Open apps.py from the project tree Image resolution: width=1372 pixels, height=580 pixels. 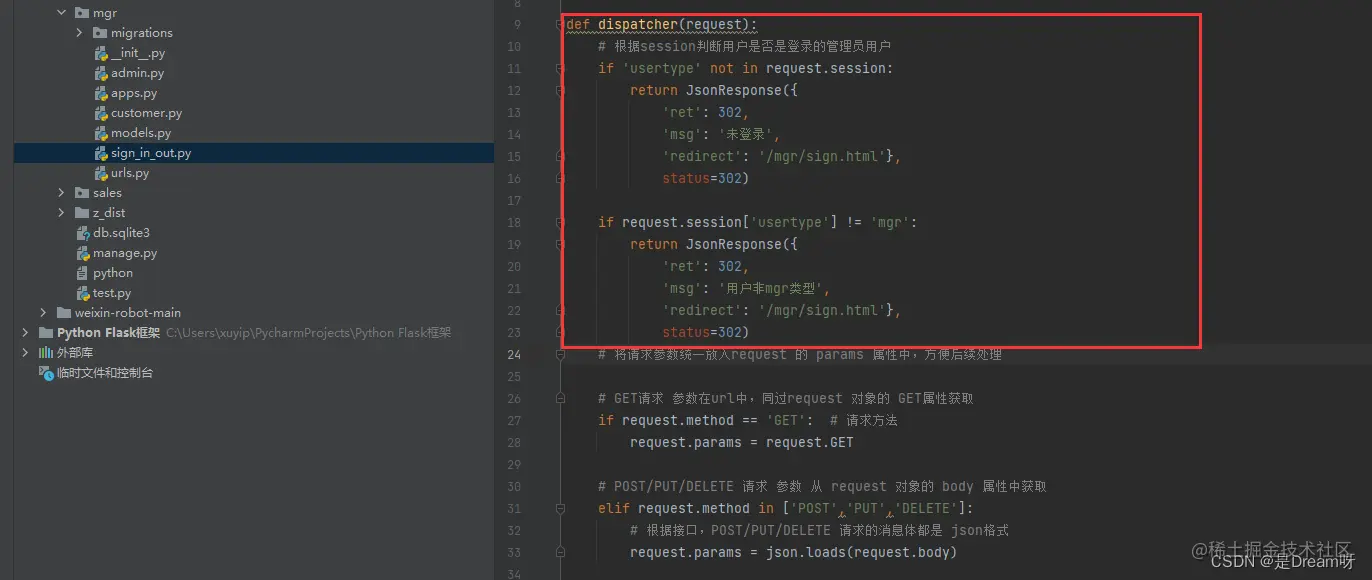coord(134,93)
